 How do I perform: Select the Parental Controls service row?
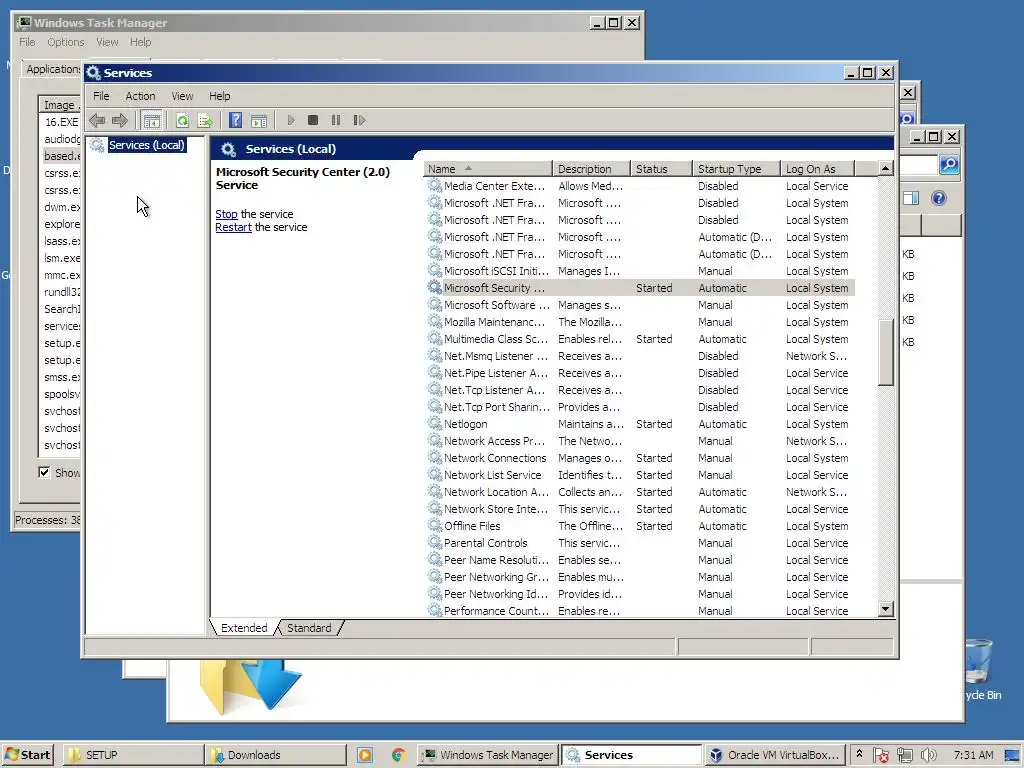pos(639,543)
